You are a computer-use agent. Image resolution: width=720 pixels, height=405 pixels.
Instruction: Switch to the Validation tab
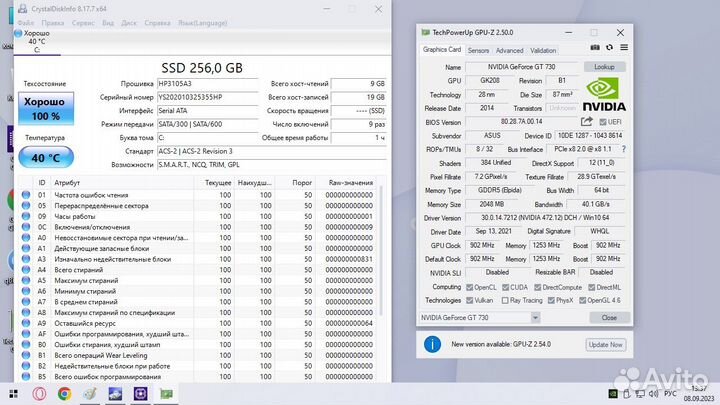pyautogui.click(x=543, y=51)
